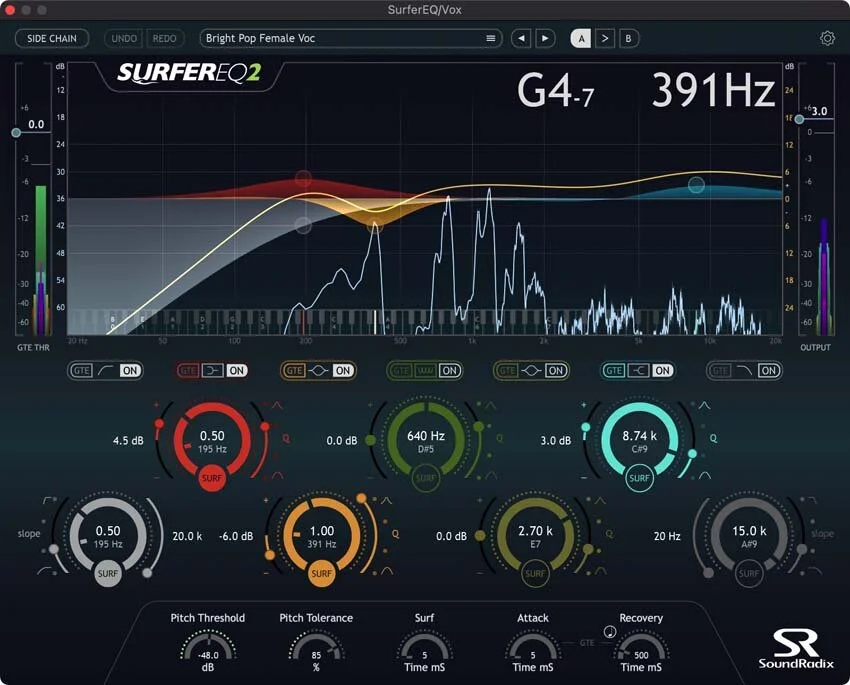Viewport: 850px width, 685px height.
Task: Toggle the red band SURF button
Action: [x=212, y=478]
